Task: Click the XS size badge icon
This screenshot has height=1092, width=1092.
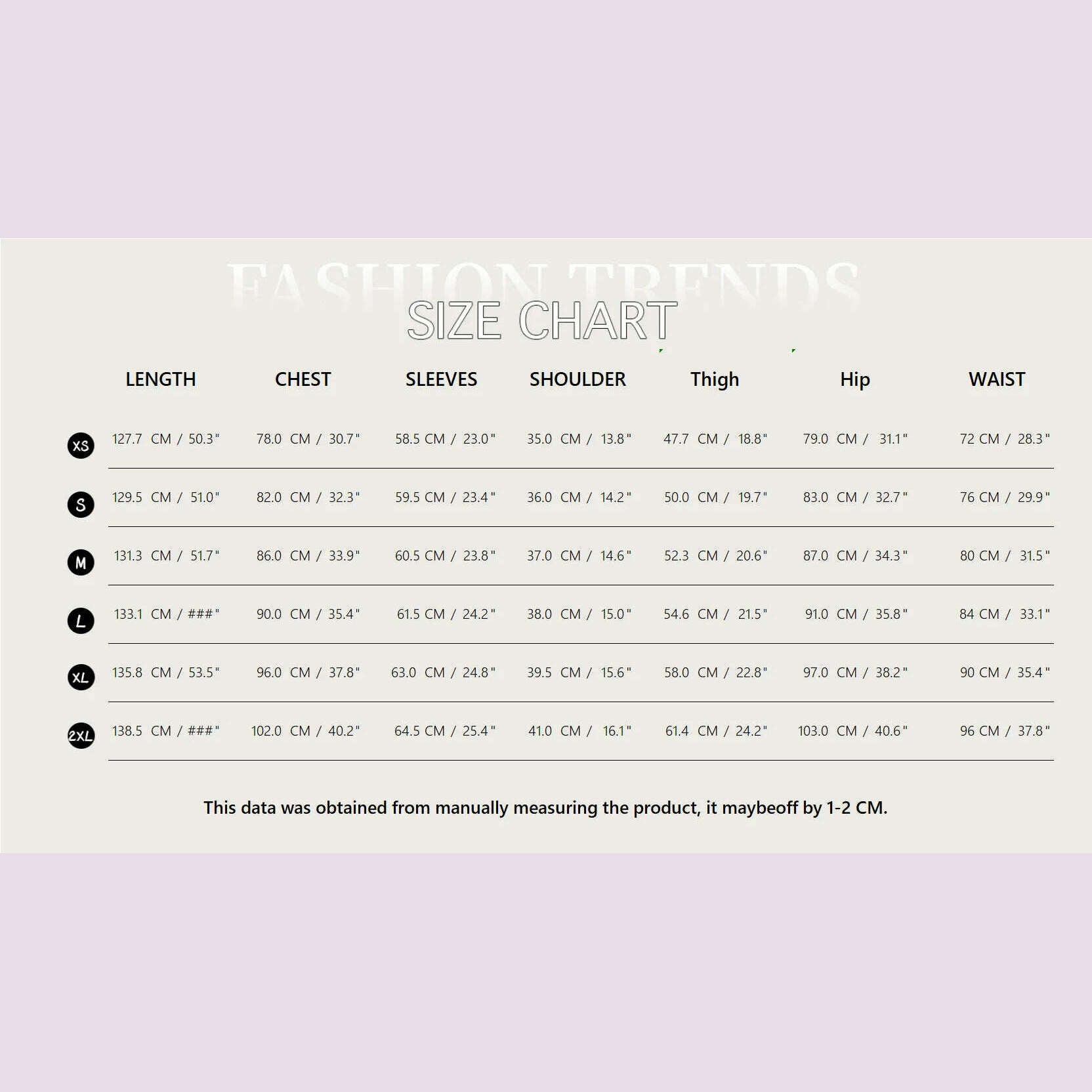Action: click(81, 446)
